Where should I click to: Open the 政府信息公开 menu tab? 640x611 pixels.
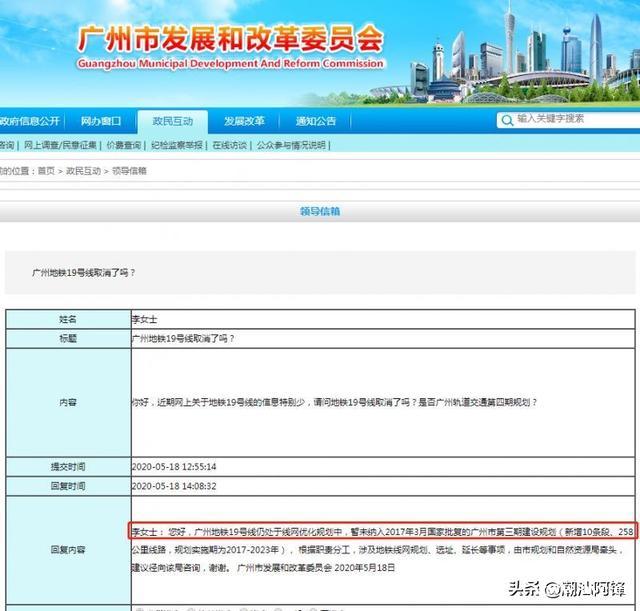pos(29,121)
